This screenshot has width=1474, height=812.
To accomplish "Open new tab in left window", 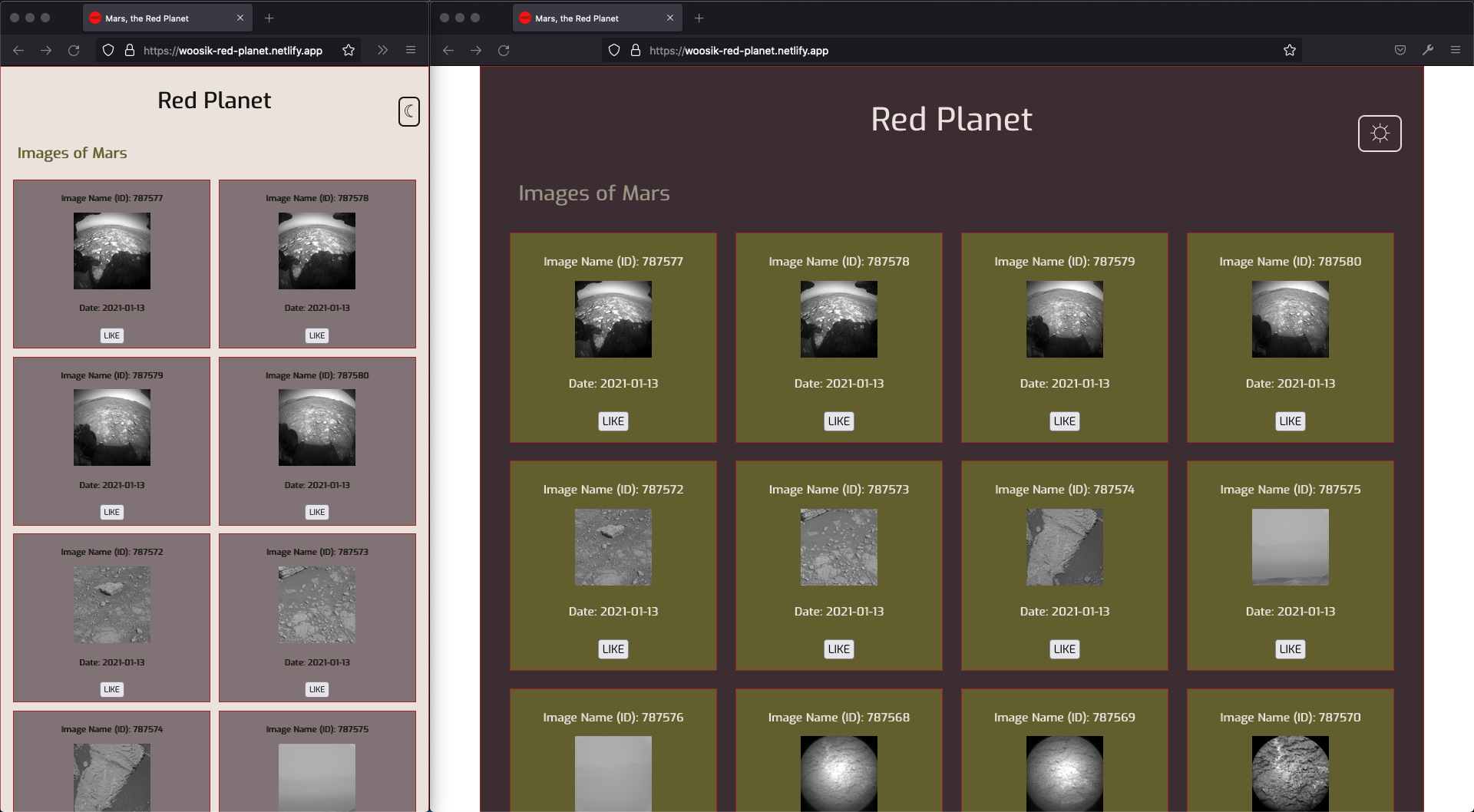I will (269, 18).
